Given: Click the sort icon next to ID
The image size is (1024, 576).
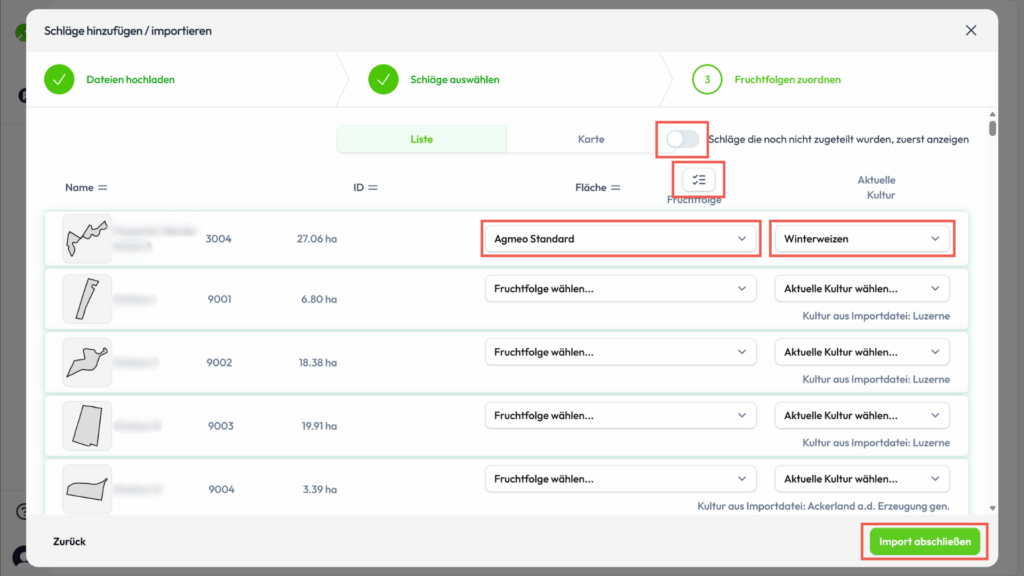Looking at the screenshot, I should click(x=373, y=188).
